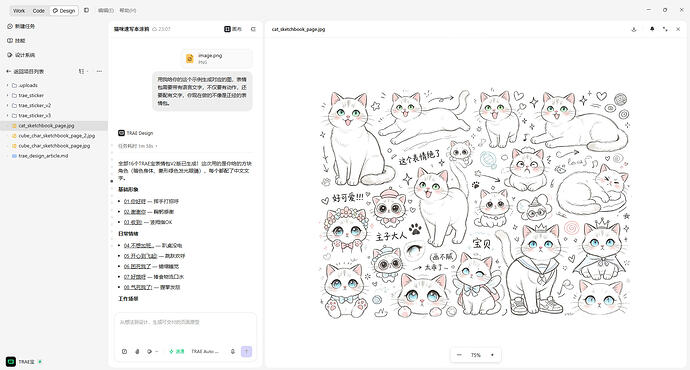Click the cloud sync icon beside 23:07

point(154,29)
